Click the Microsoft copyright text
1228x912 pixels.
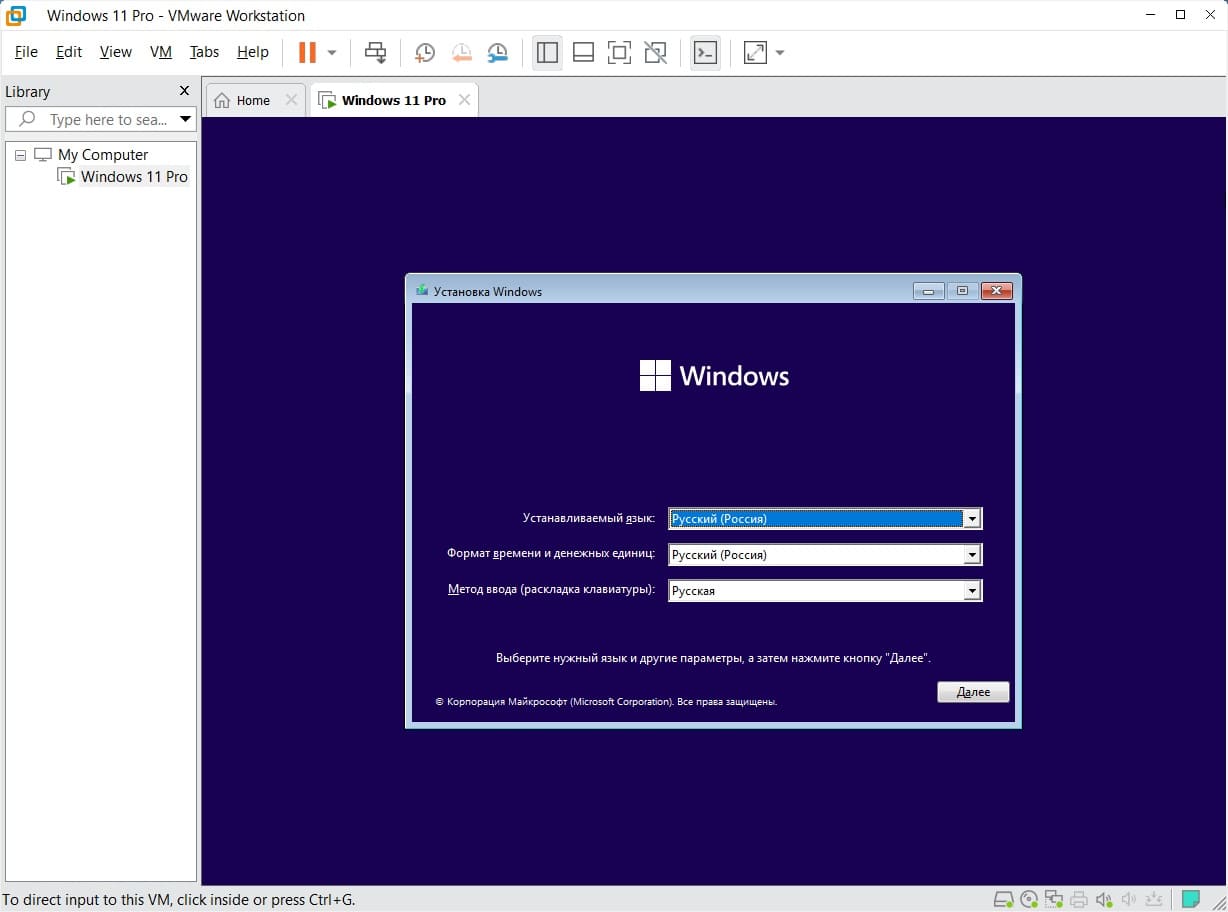606,702
